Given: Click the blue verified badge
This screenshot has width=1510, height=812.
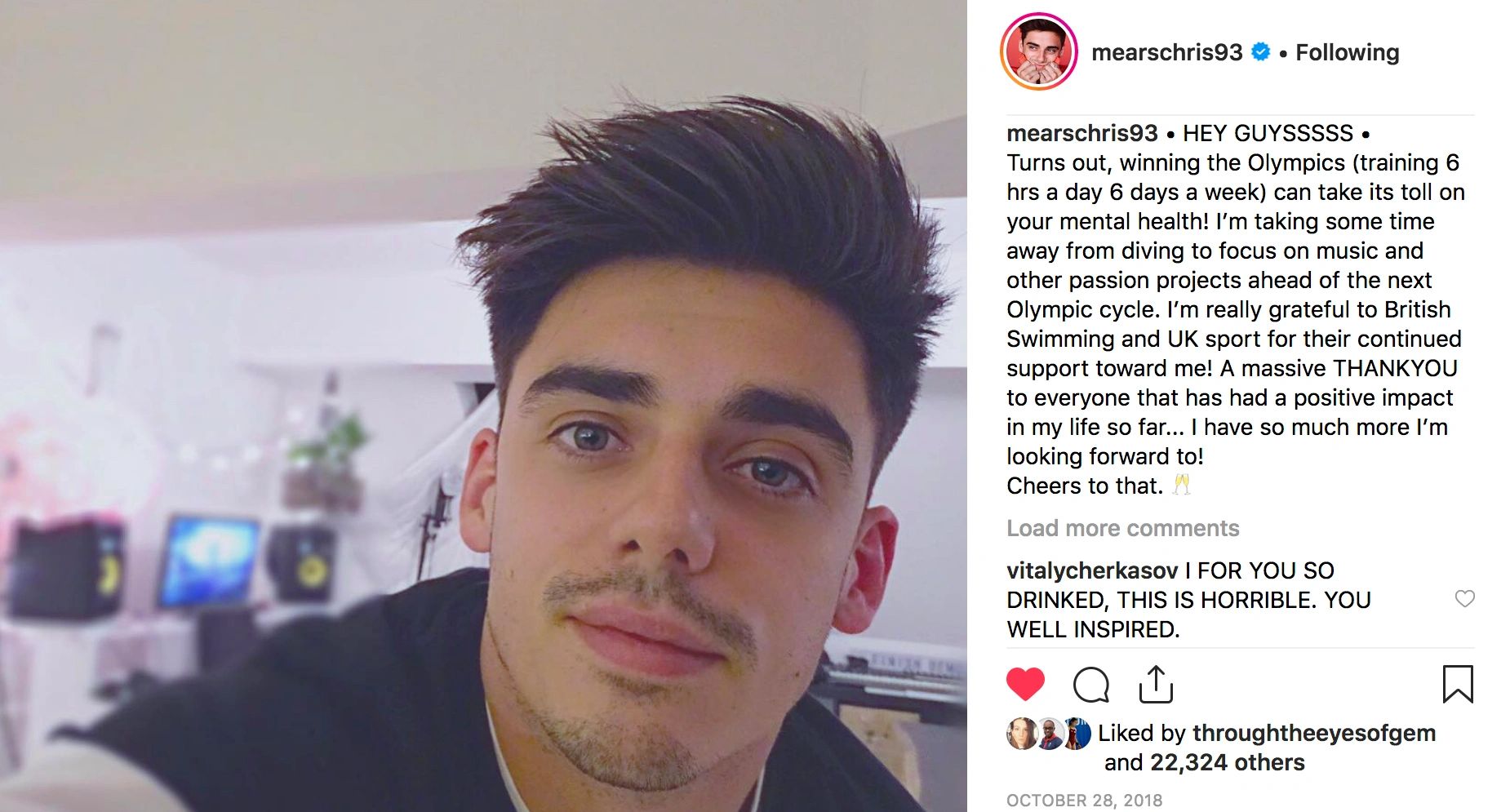Looking at the screenshot, I should [1261, 52].
